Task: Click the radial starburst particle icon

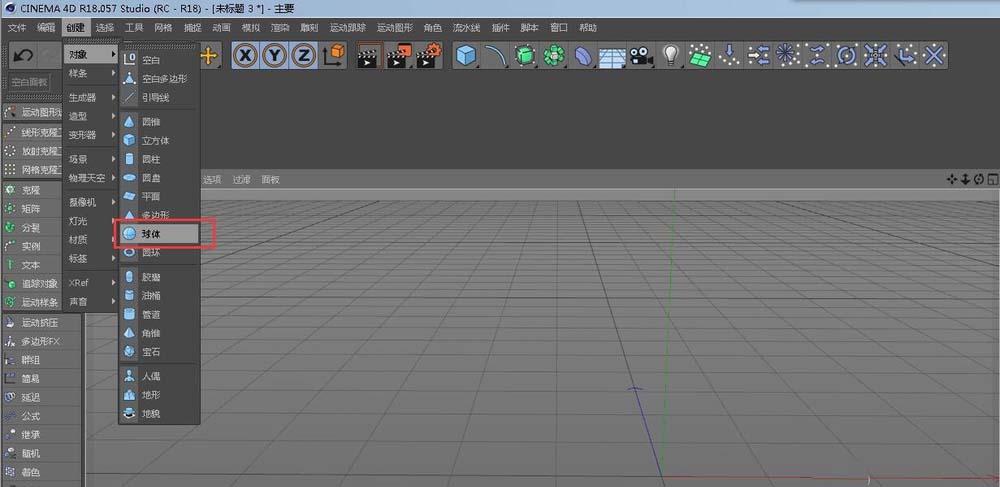Action: [788, 56]
